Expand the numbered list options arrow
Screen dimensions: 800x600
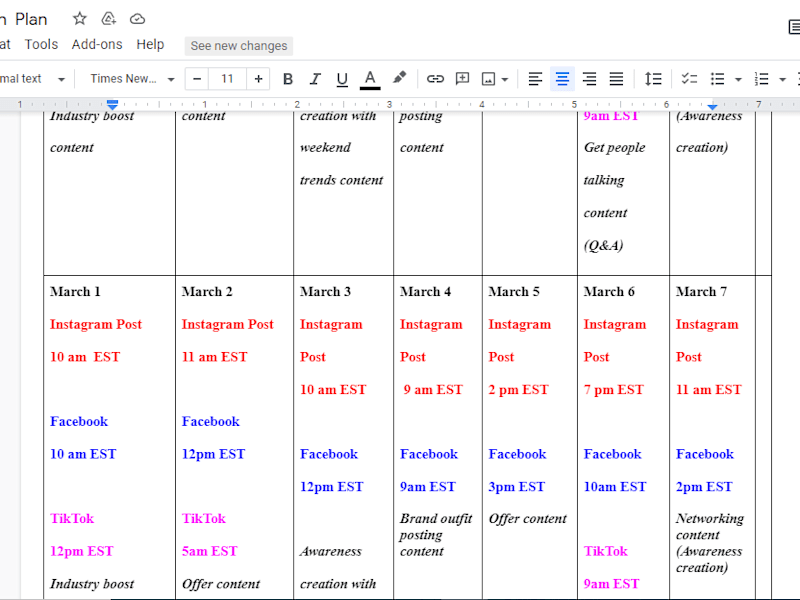pyautogui.click(x=782, y=80)
